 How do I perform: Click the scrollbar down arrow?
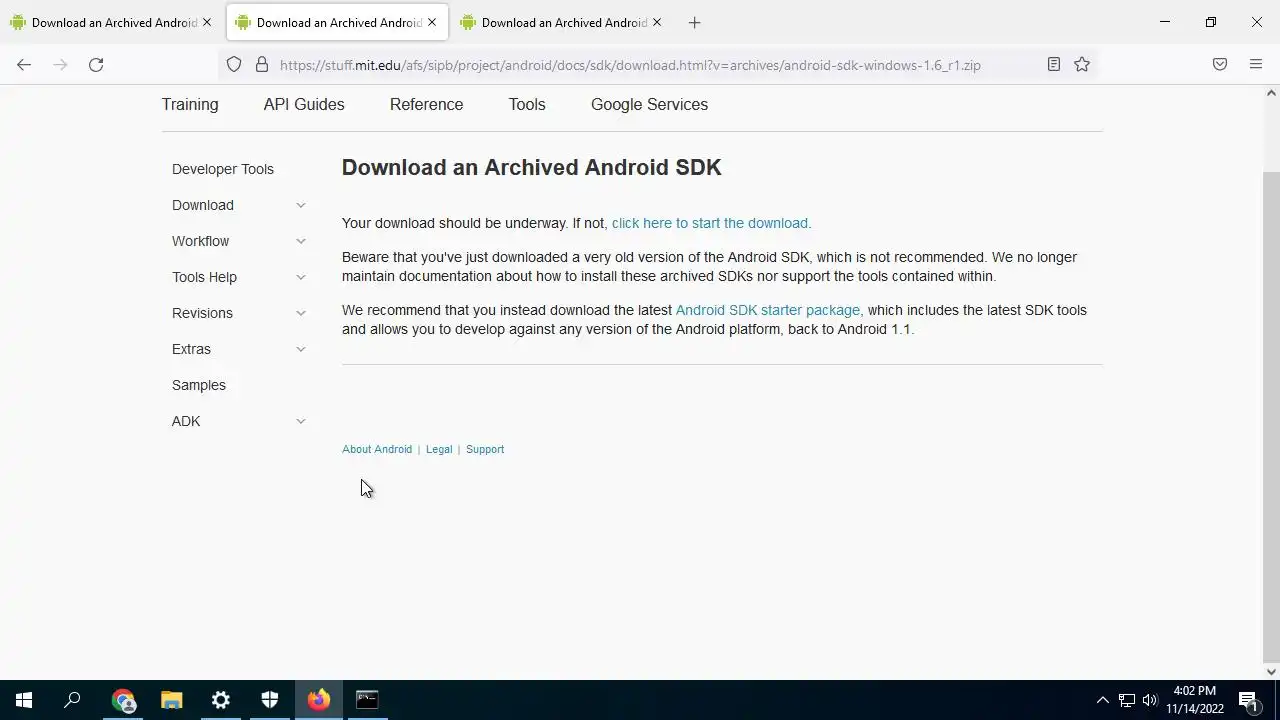click(x=1271, y=671)
